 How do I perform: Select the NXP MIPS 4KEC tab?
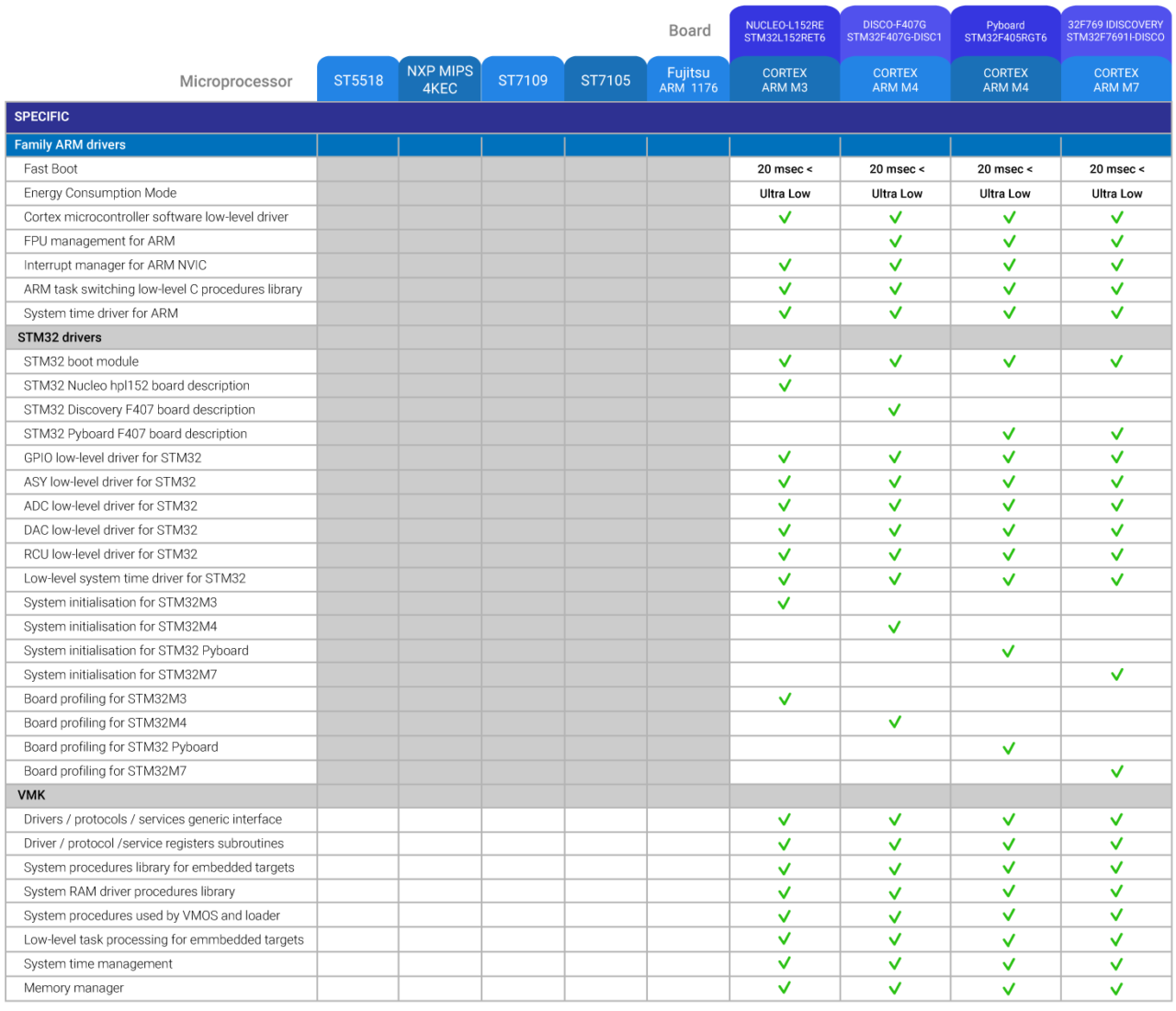click(x=440, y=80)
